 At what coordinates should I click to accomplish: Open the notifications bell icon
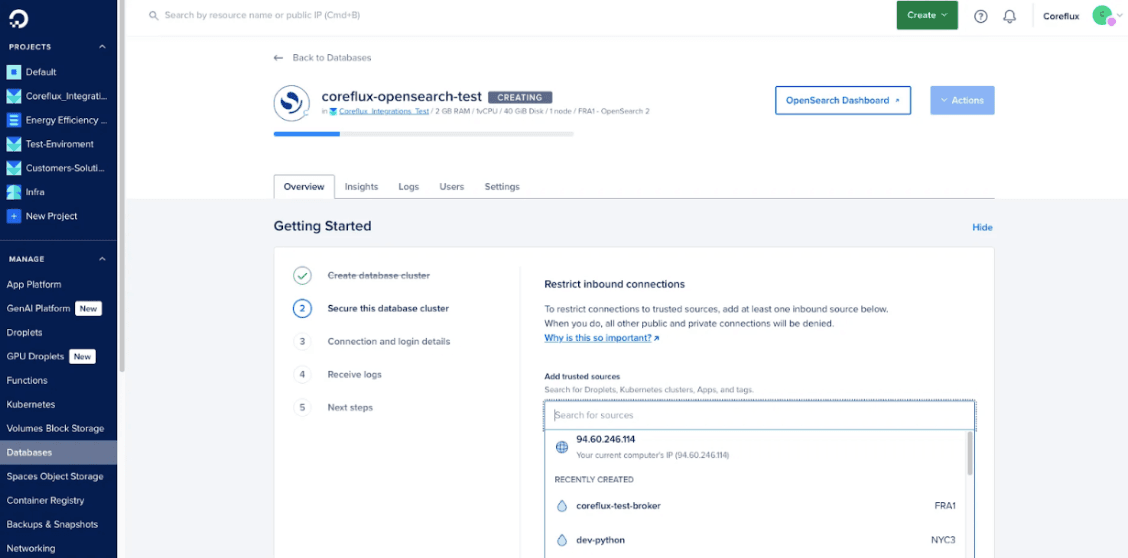(1009, 16)
